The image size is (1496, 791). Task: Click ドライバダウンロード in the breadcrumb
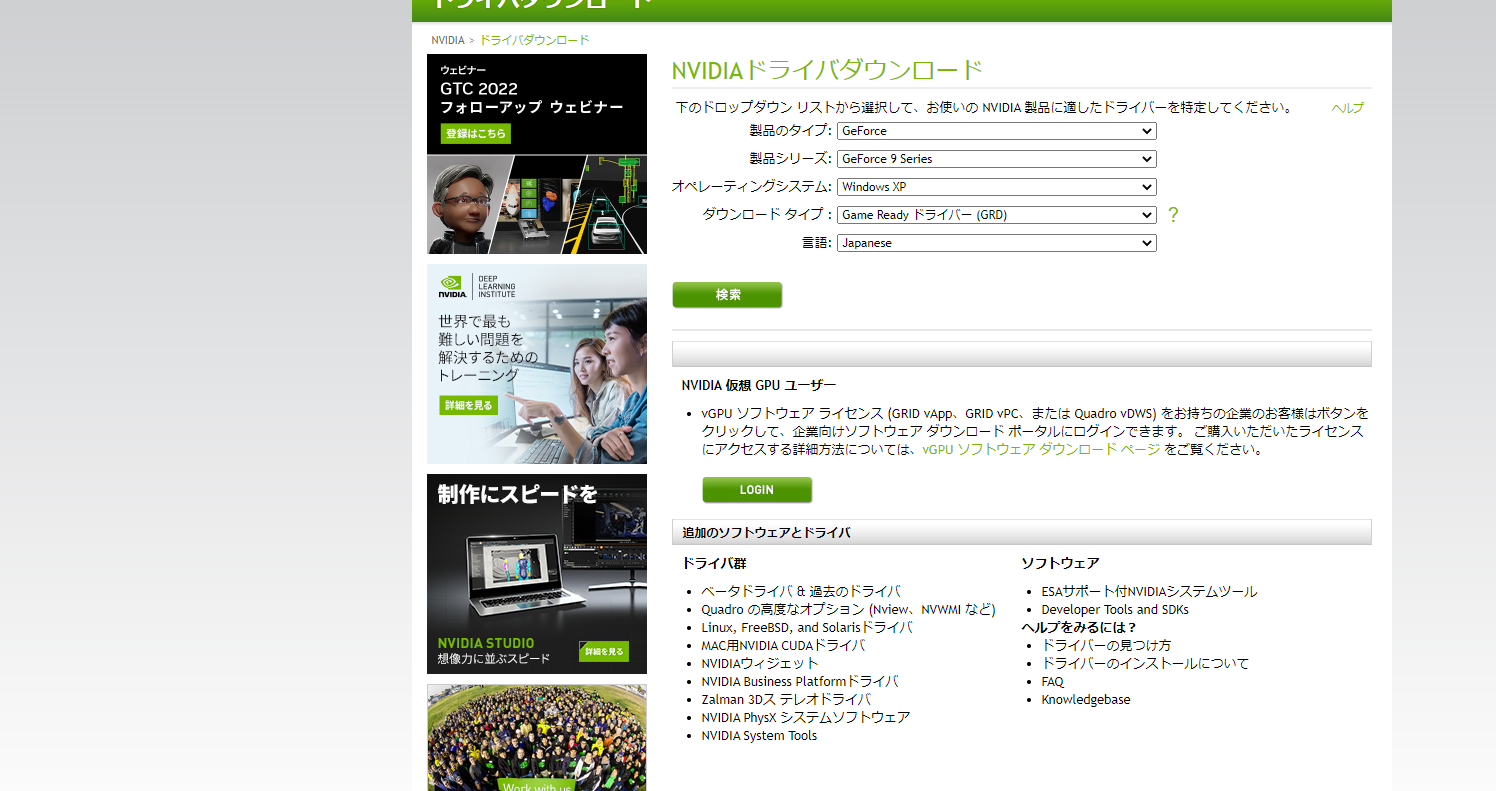(534, 40)
